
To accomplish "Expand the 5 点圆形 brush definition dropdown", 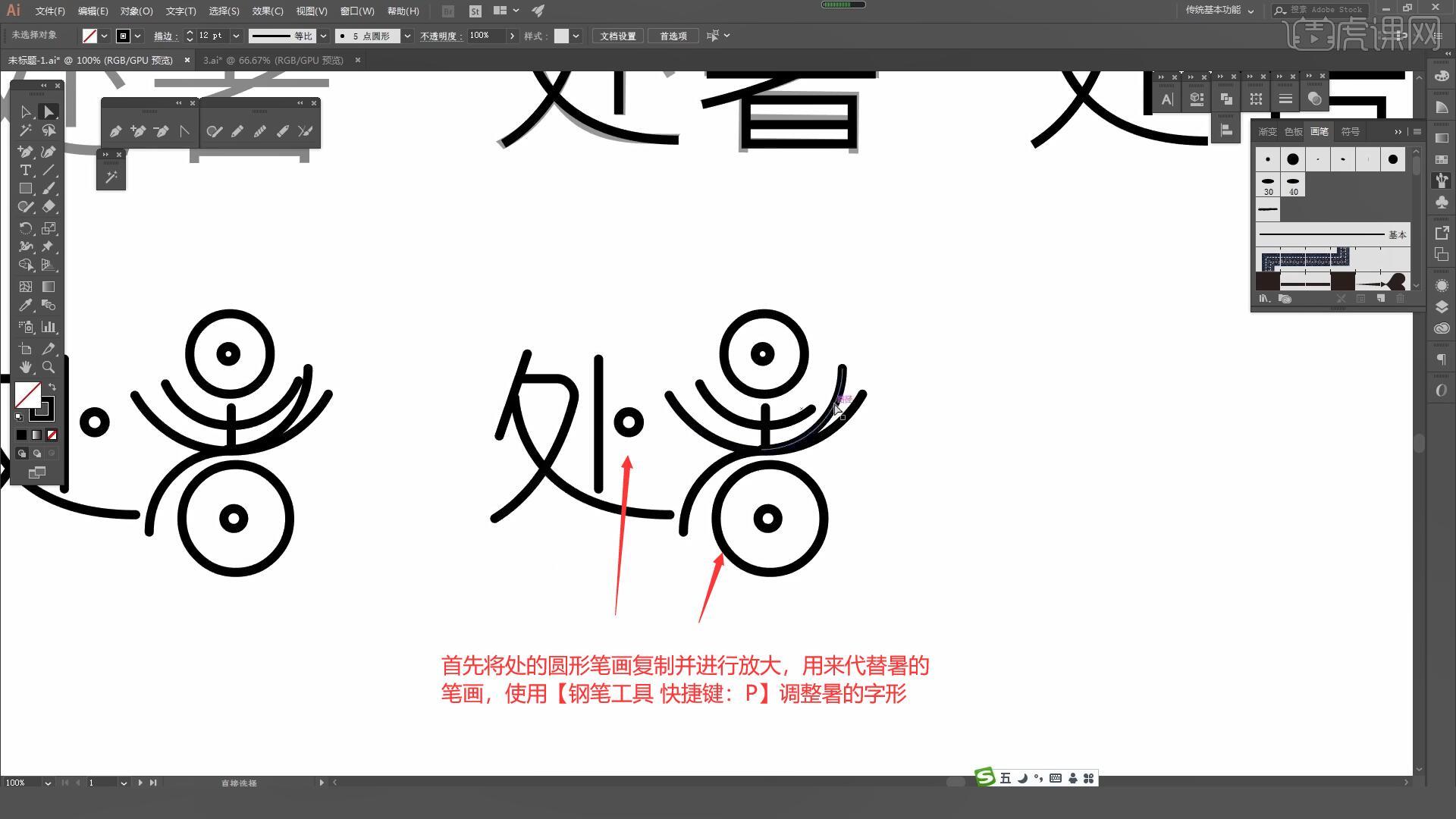I will [x=407, y=36].
